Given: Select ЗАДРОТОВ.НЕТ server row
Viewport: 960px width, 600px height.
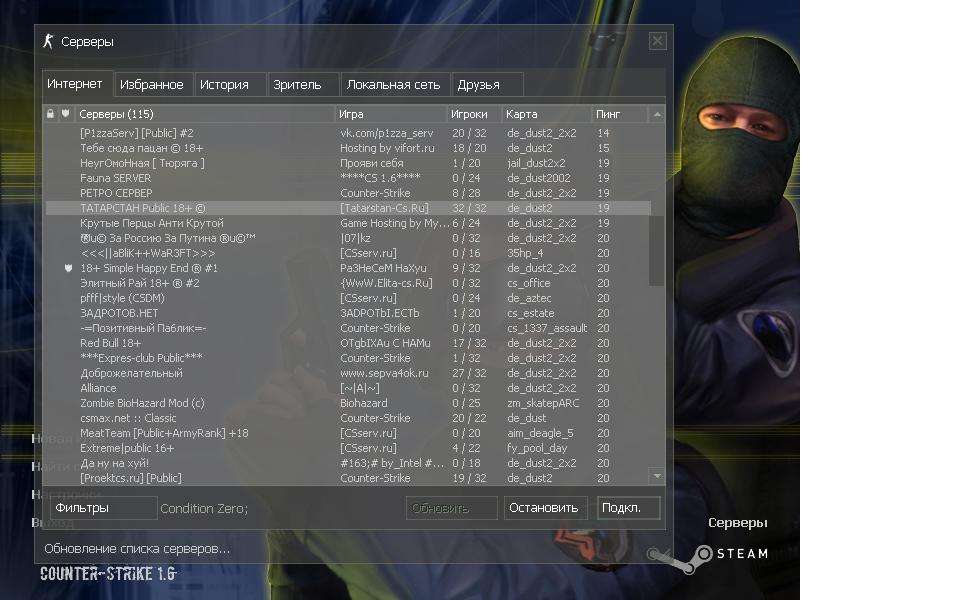Looking at the screenshot, I should click(x=348, y=313).
